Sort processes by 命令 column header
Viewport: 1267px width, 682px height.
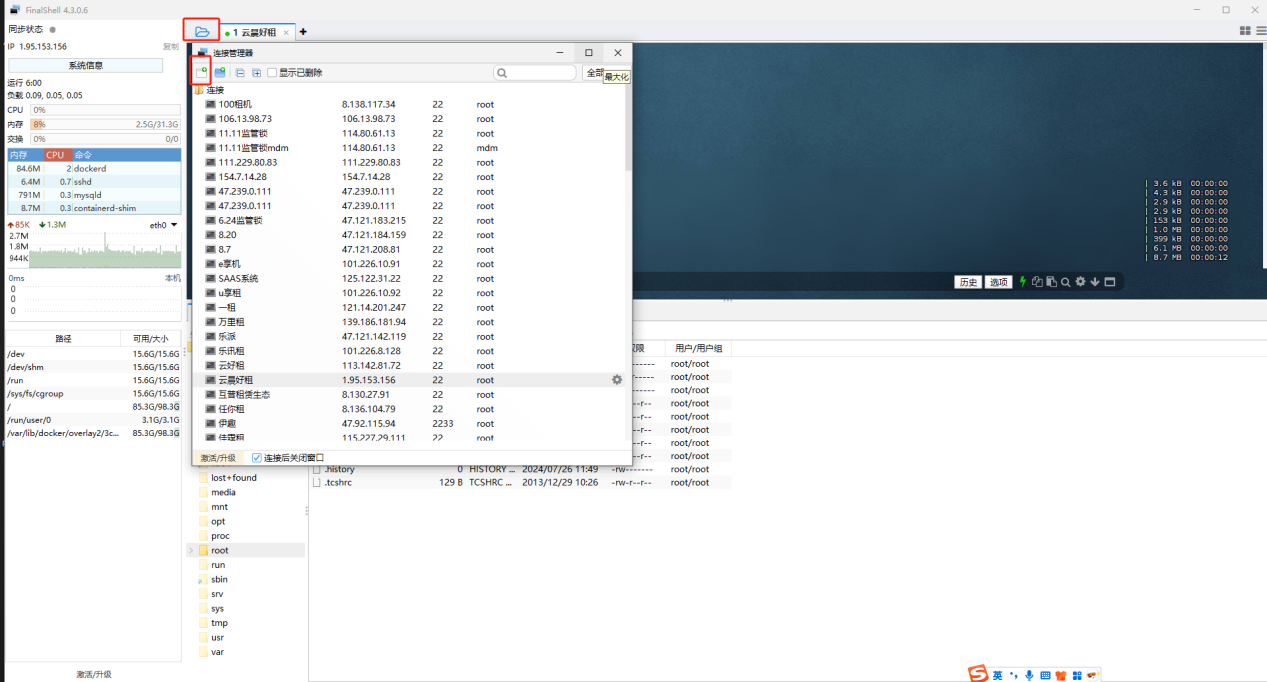click(126, 155)
